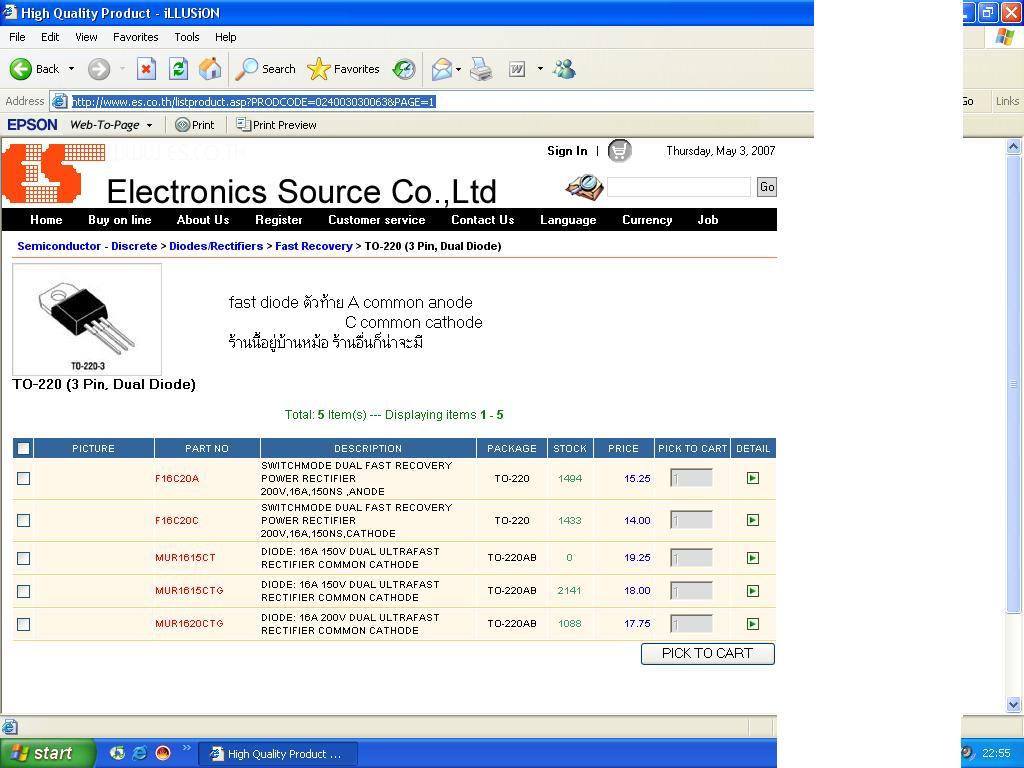Click quantity field for MUR1620CTG
The width and height of the screenshot is (1024, 768).
[691, 624]
